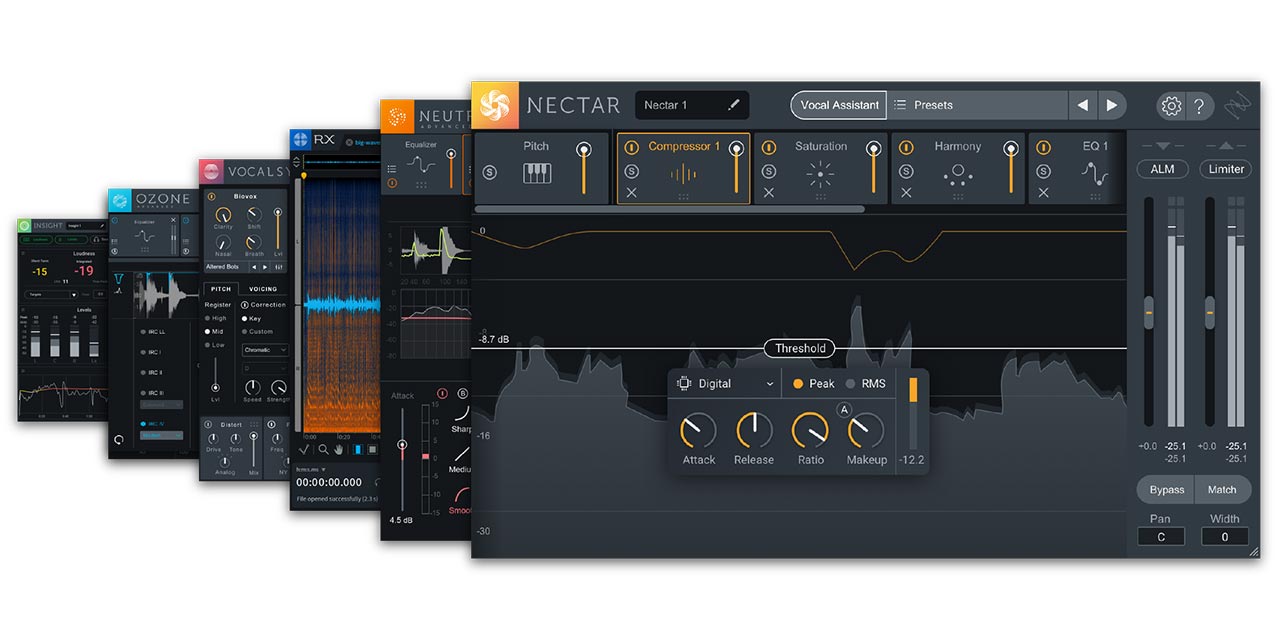
Task: Click the Width value field showing 0
Action: [x=1225, y=536]
